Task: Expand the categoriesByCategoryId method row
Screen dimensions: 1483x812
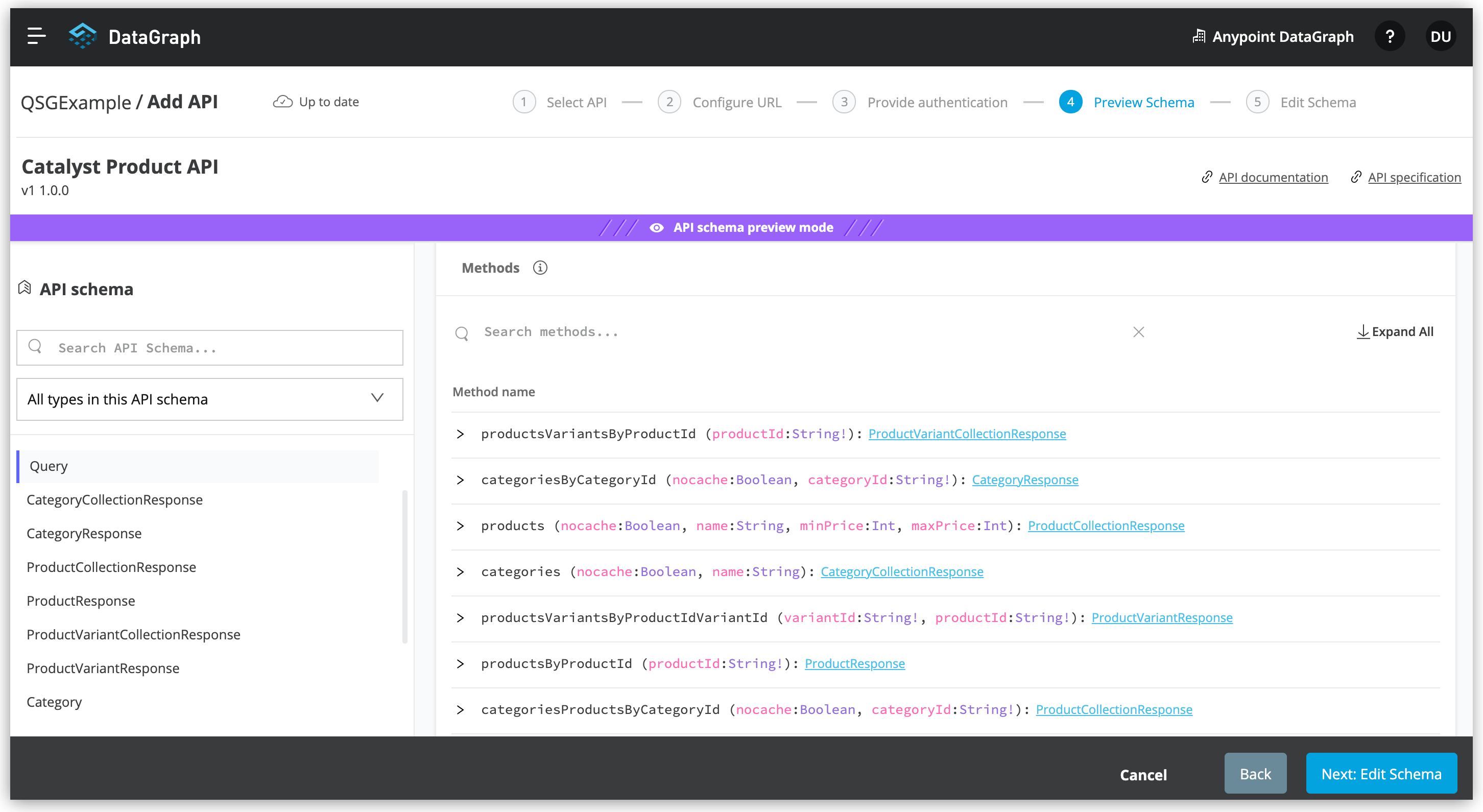Action: (x=462, y=480)
